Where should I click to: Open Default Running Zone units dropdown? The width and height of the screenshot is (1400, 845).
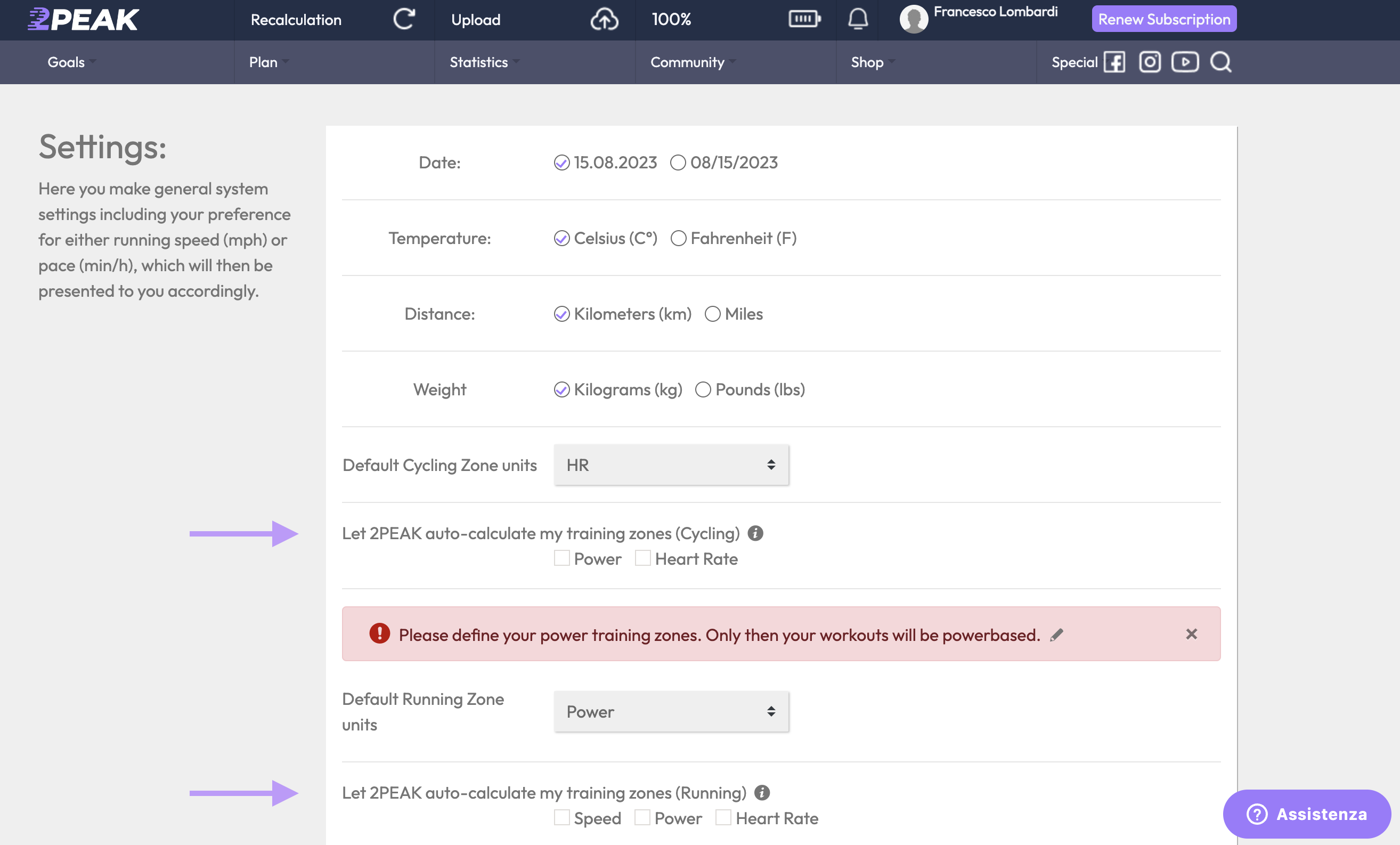click(671, 711)
